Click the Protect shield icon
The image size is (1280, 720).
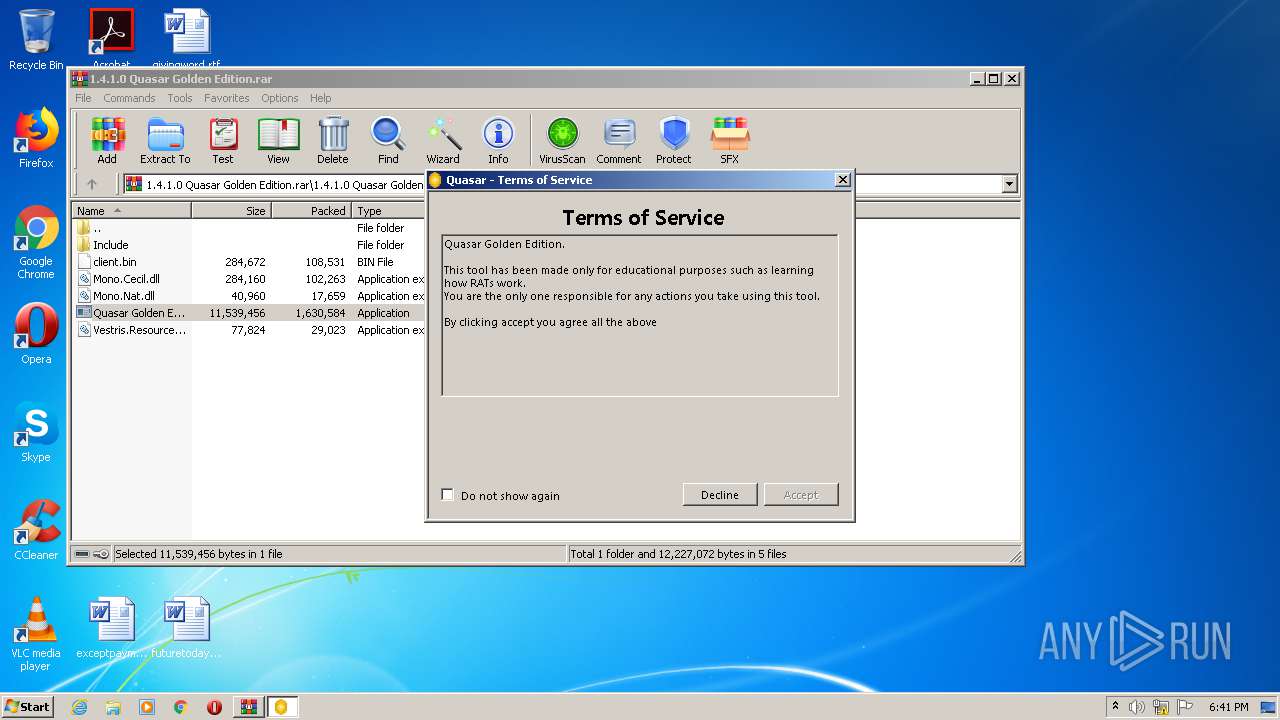tap(674, 141)
